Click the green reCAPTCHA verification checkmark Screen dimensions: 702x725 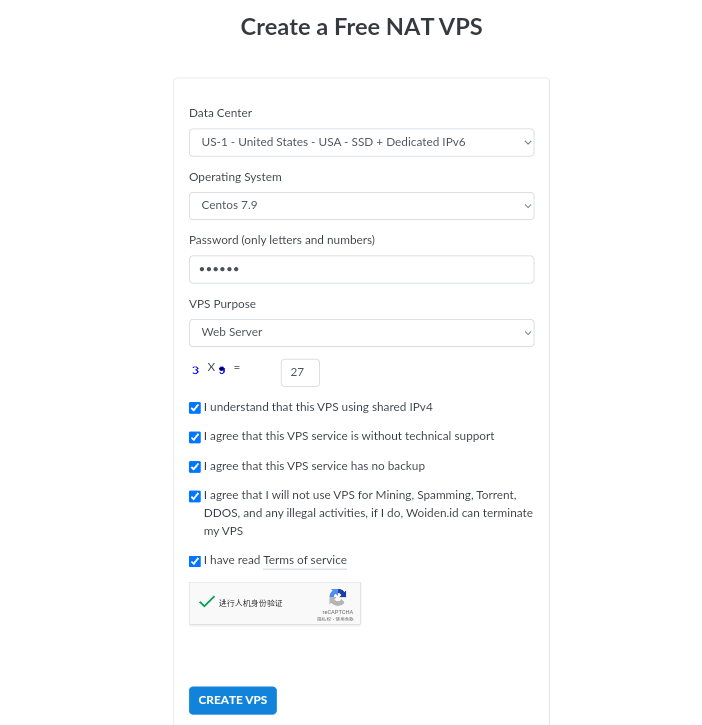(x=207, y=602)
